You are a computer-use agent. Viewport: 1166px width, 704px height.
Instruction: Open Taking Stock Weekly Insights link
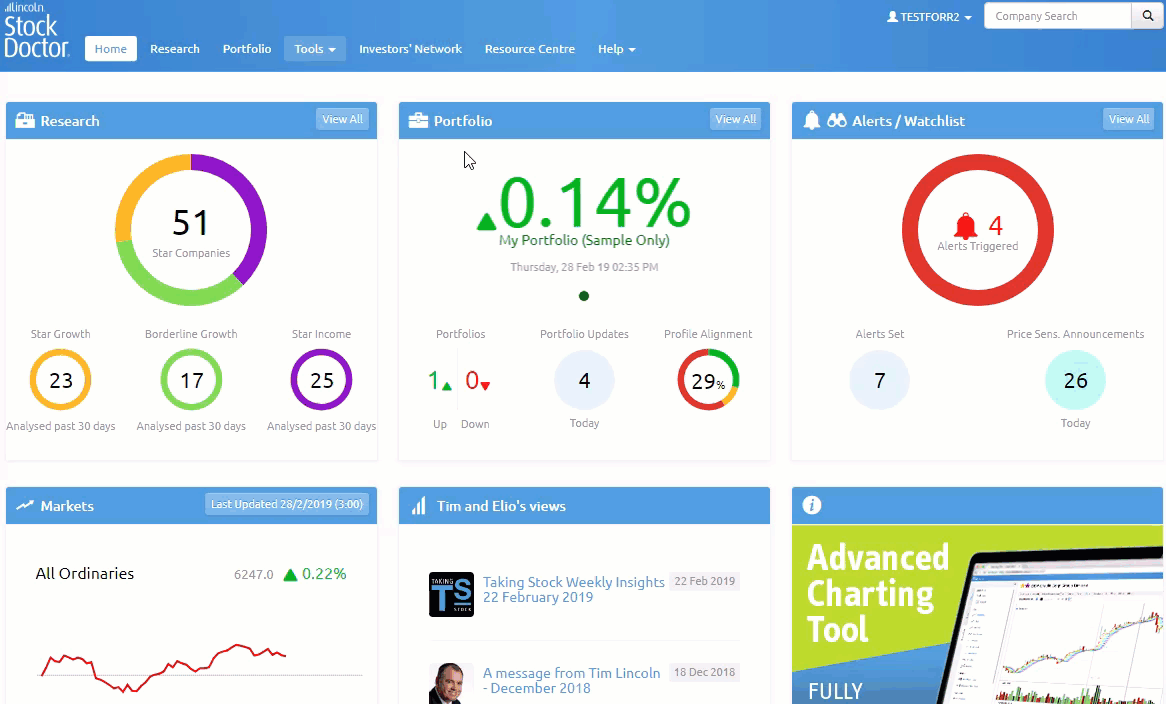pyautogui.click(x=573, y=590)
